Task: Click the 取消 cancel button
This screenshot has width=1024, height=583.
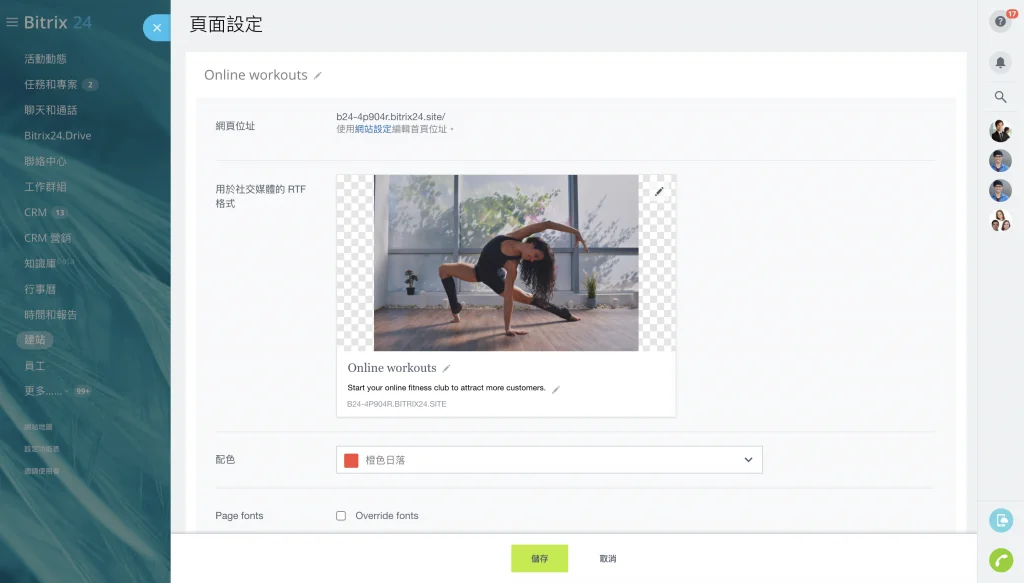Action: (608, 559)
